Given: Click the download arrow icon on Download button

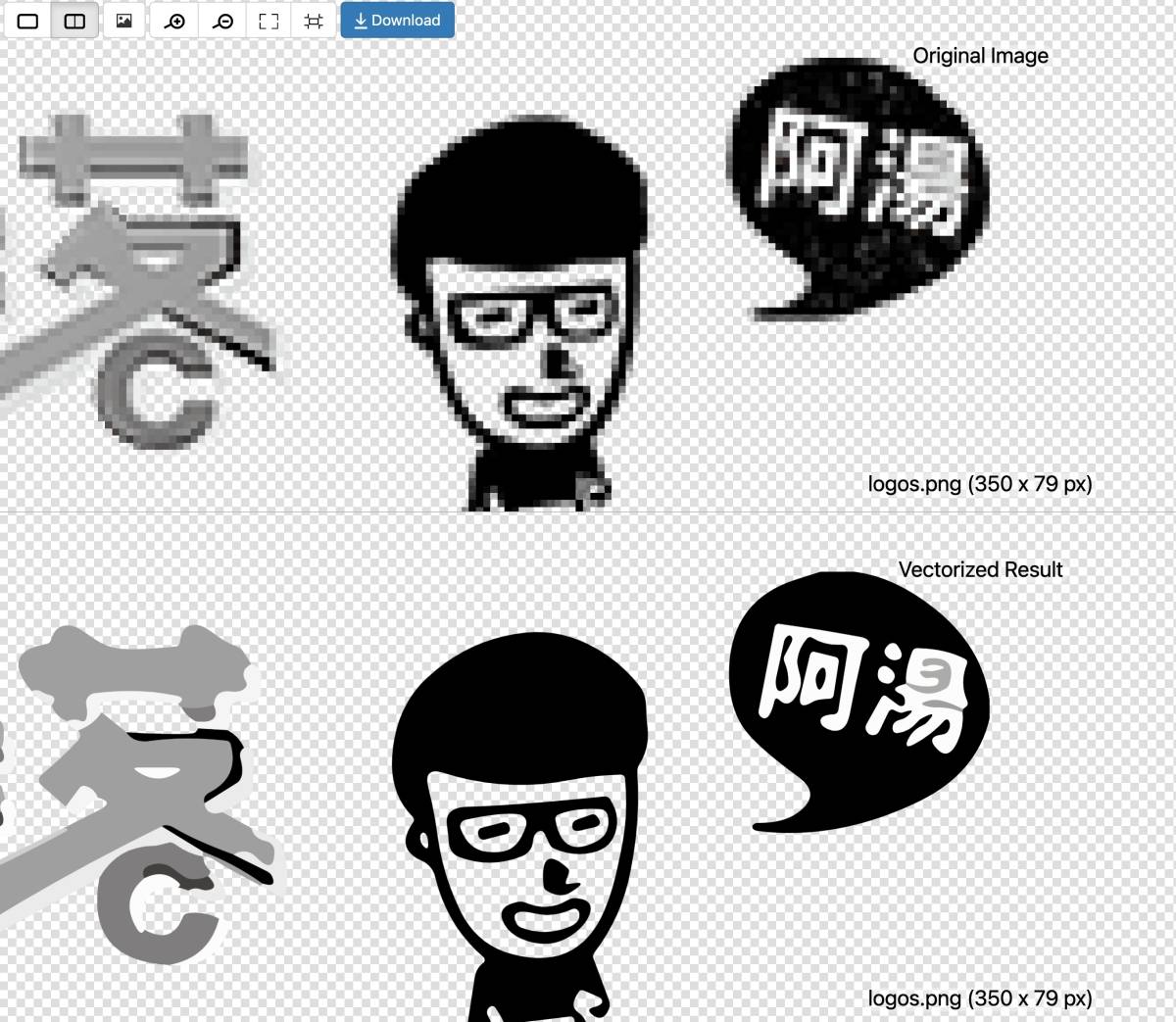Looking at the screenshot, I should 360,20.
